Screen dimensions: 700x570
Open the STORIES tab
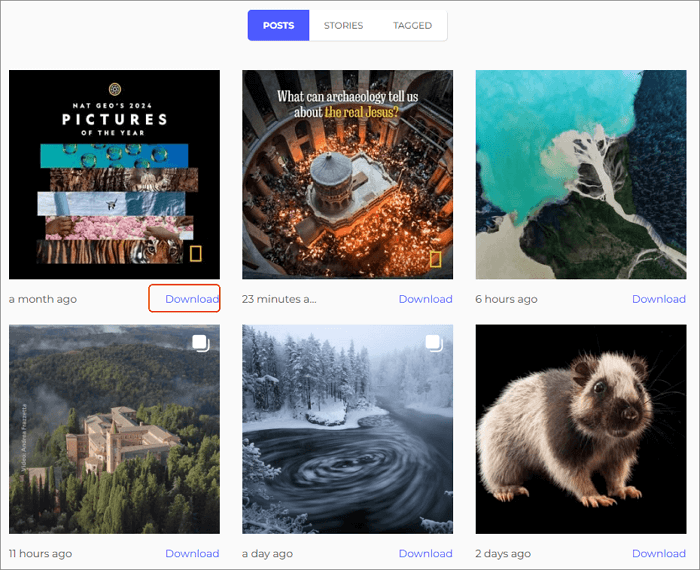tap(343, 25)
